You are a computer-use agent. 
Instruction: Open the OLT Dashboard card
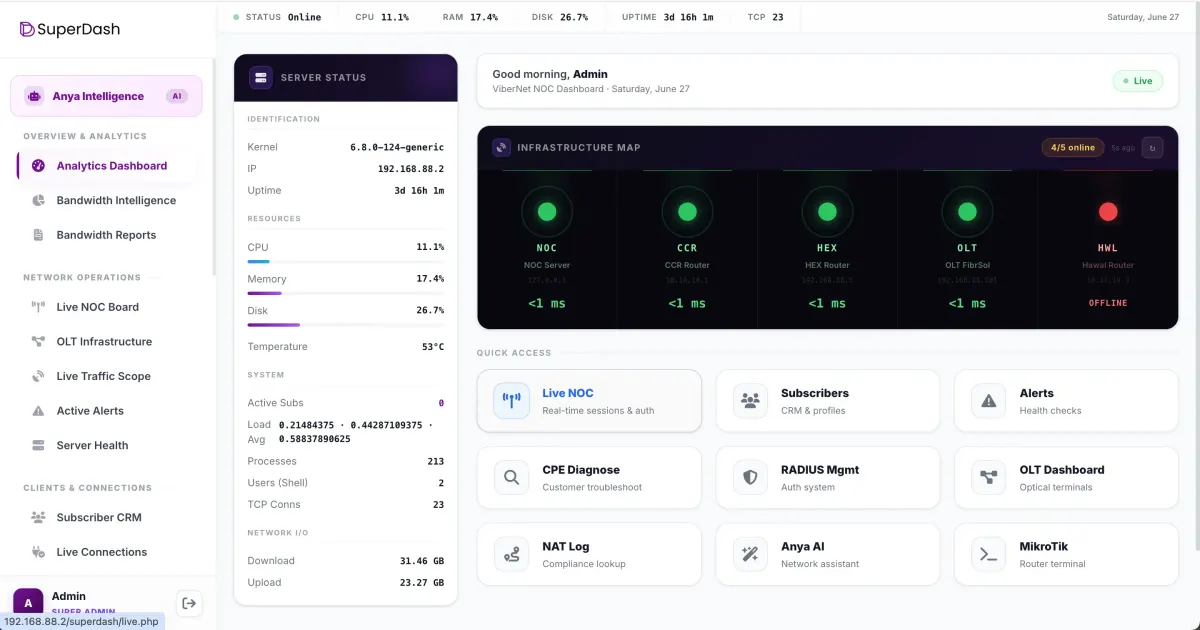point(1066,478)
